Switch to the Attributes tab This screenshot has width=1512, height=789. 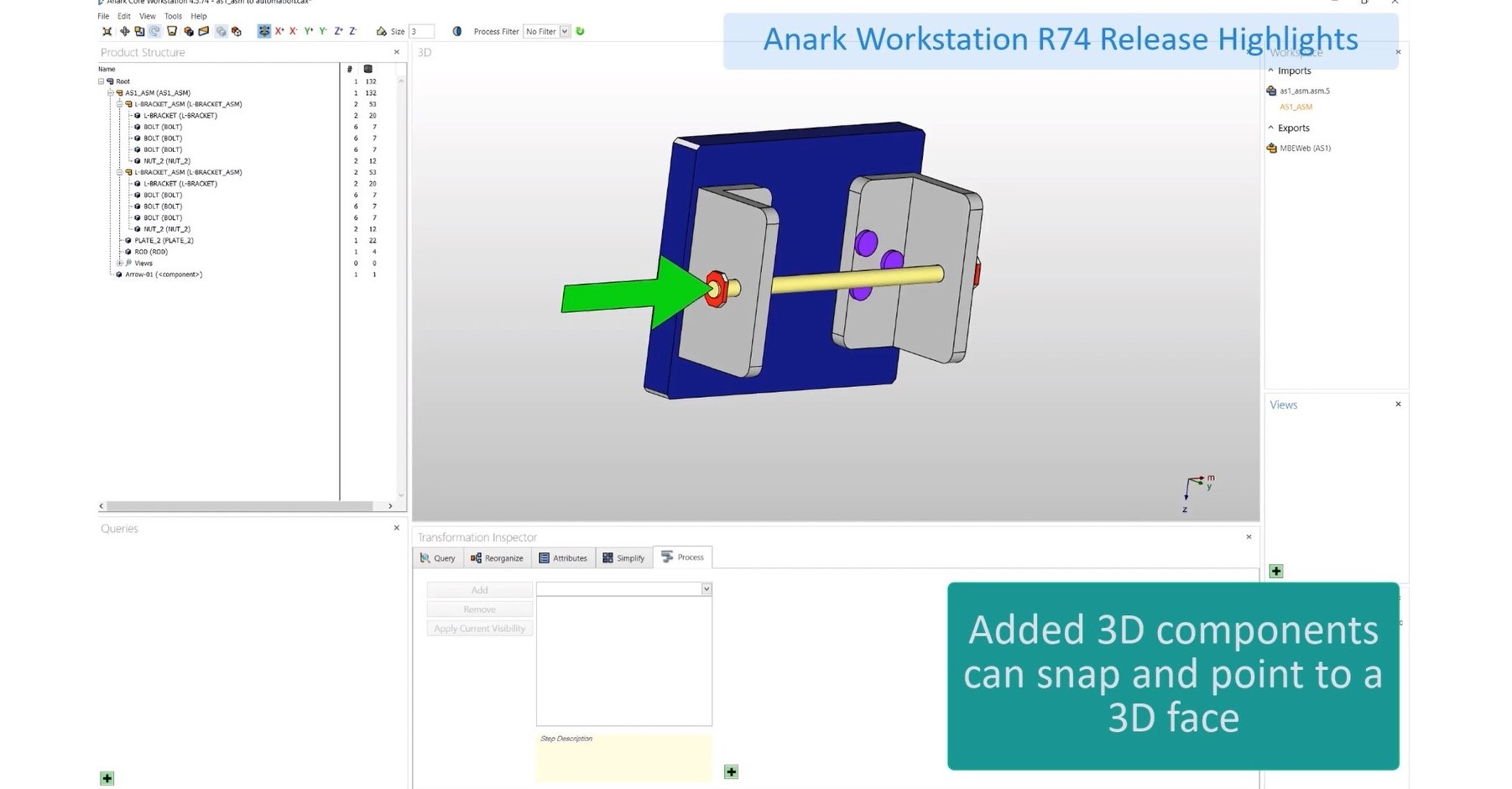click(x=563, y=558)
